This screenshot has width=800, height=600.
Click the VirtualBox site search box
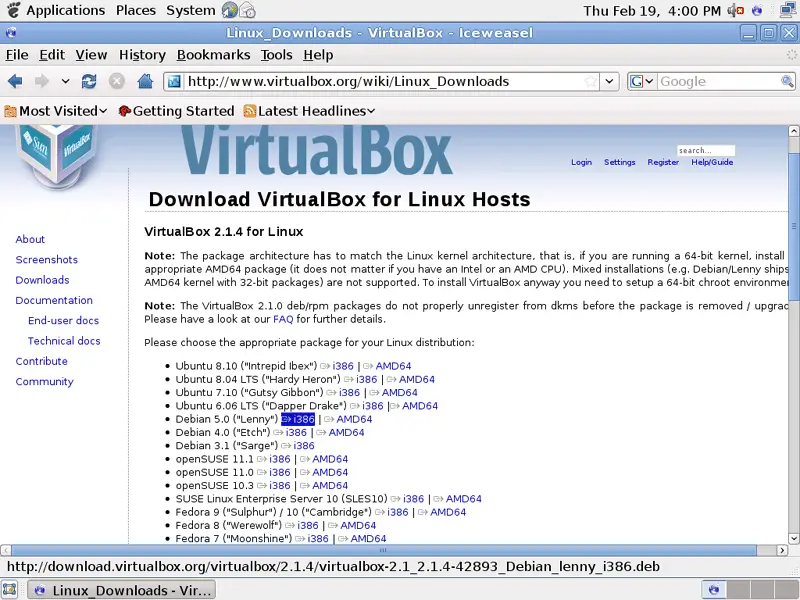706,151
